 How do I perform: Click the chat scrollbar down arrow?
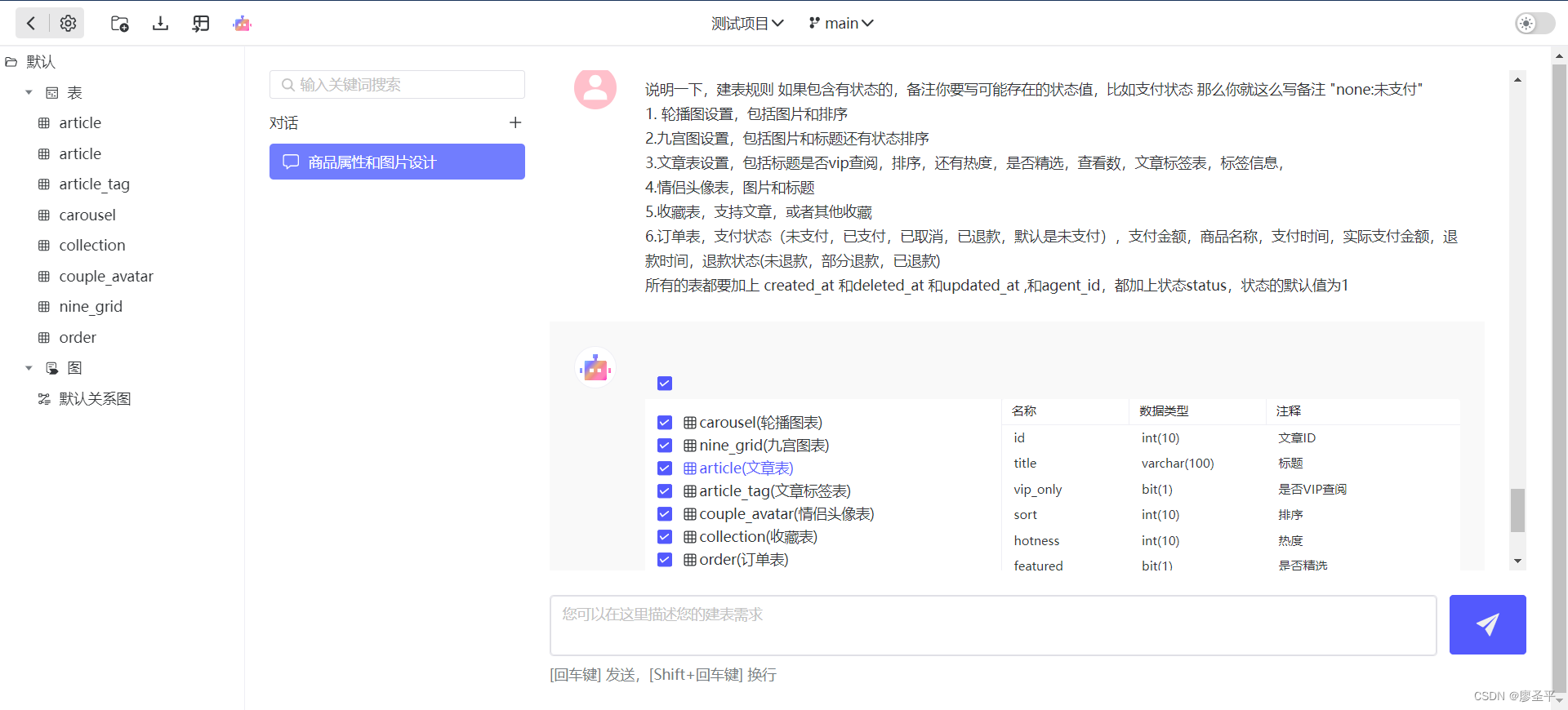tap(1517, 561)
